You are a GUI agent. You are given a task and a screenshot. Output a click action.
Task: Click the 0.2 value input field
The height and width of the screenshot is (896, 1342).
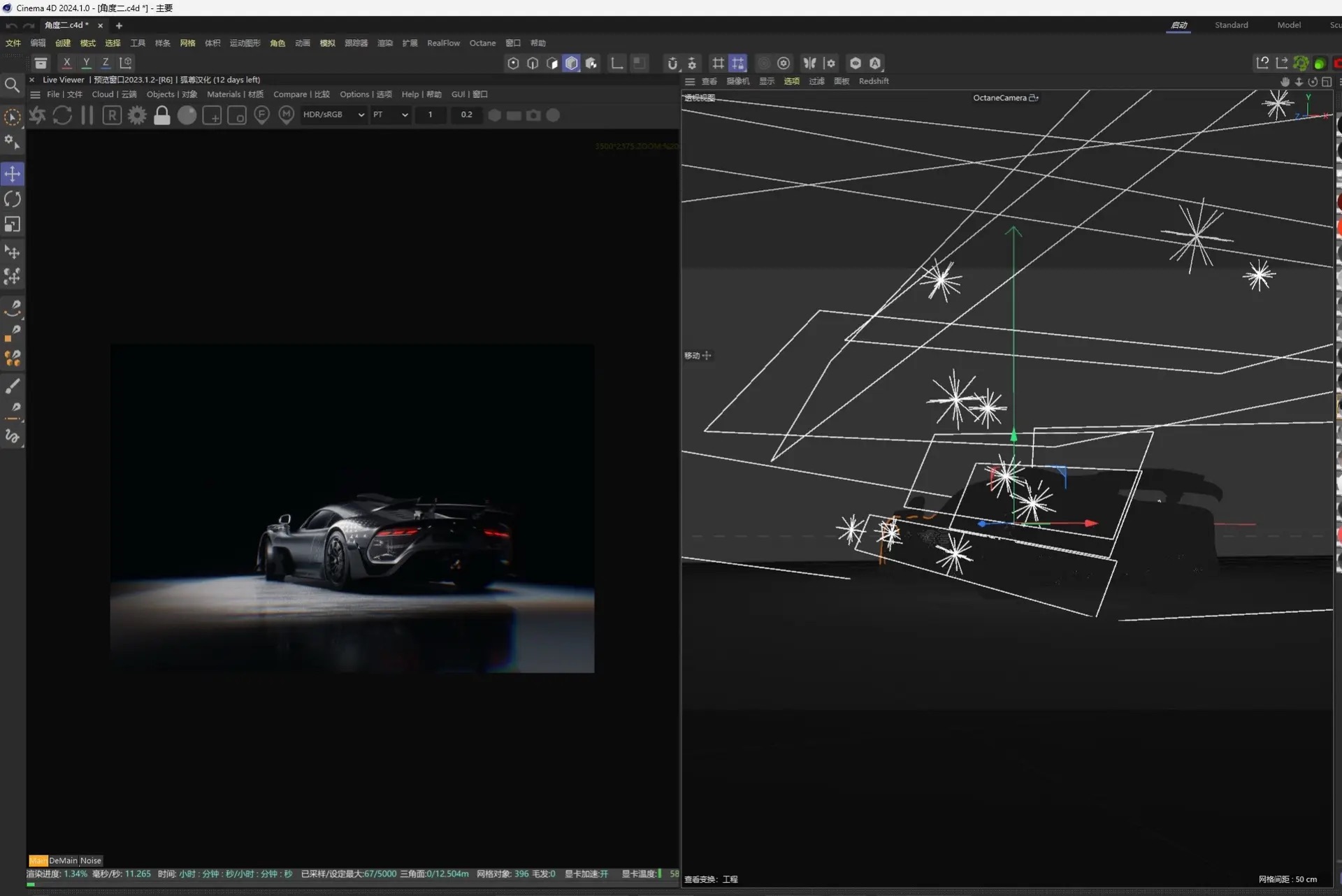tap(466, 115)
